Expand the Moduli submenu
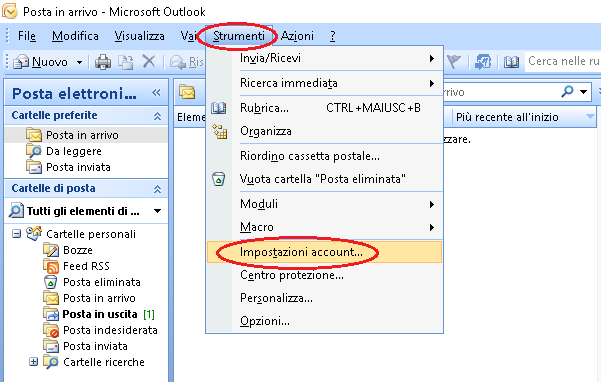Screen dimensions: 601x382 tap(324, 204)
